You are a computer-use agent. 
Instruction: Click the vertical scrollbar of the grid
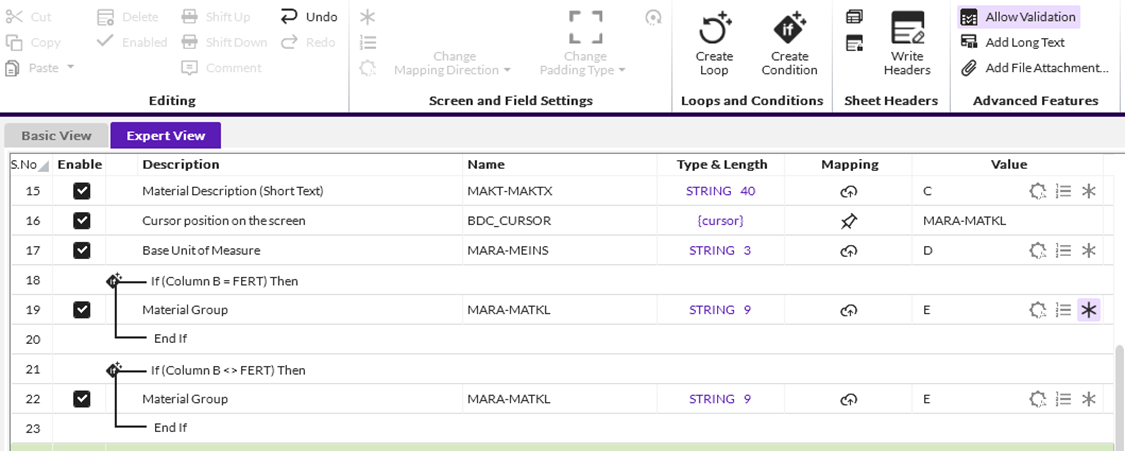[x=1118, y=390]
